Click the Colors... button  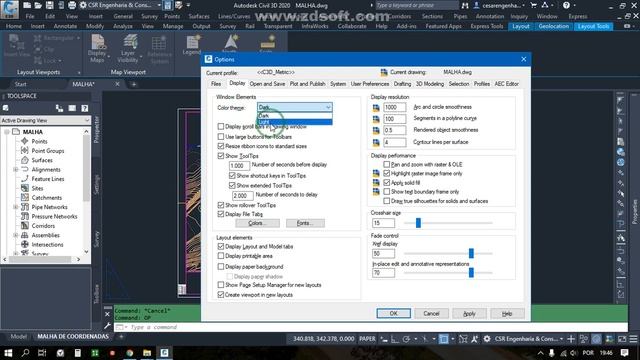click(258, 223)
